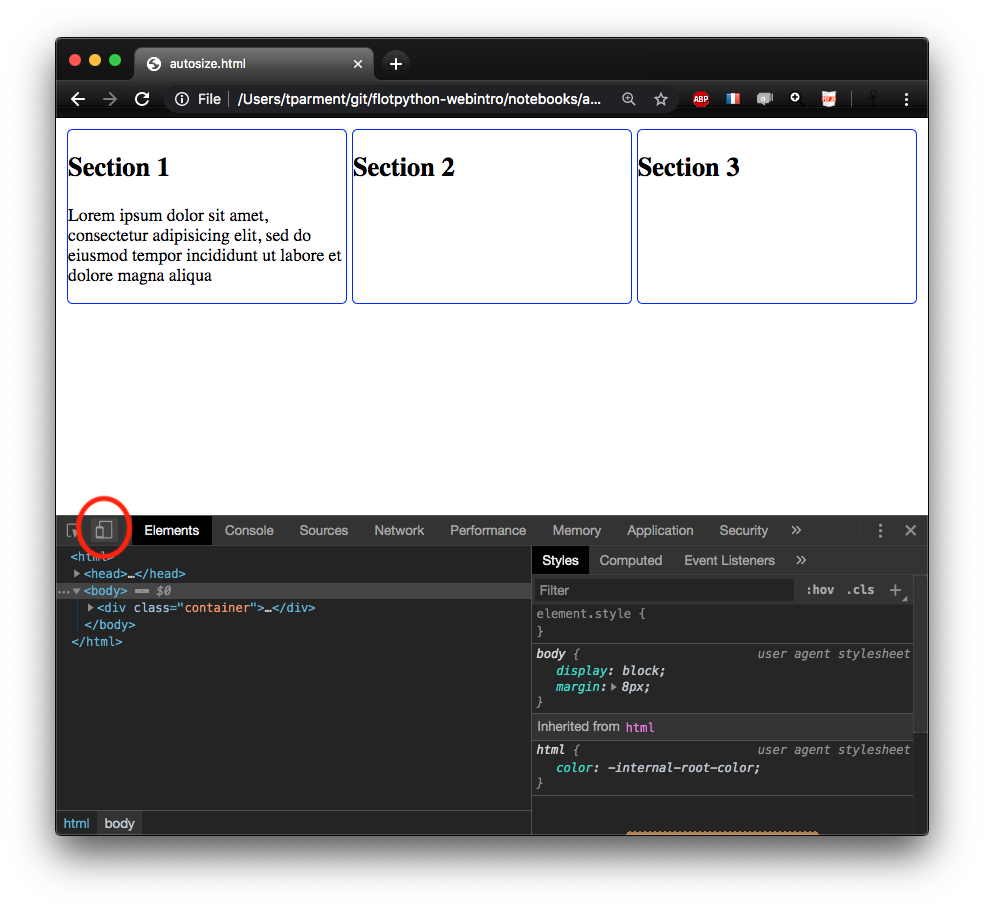Close the DevTools panel
The width and height of the screenshot is (984, 909).
point(910,530)
